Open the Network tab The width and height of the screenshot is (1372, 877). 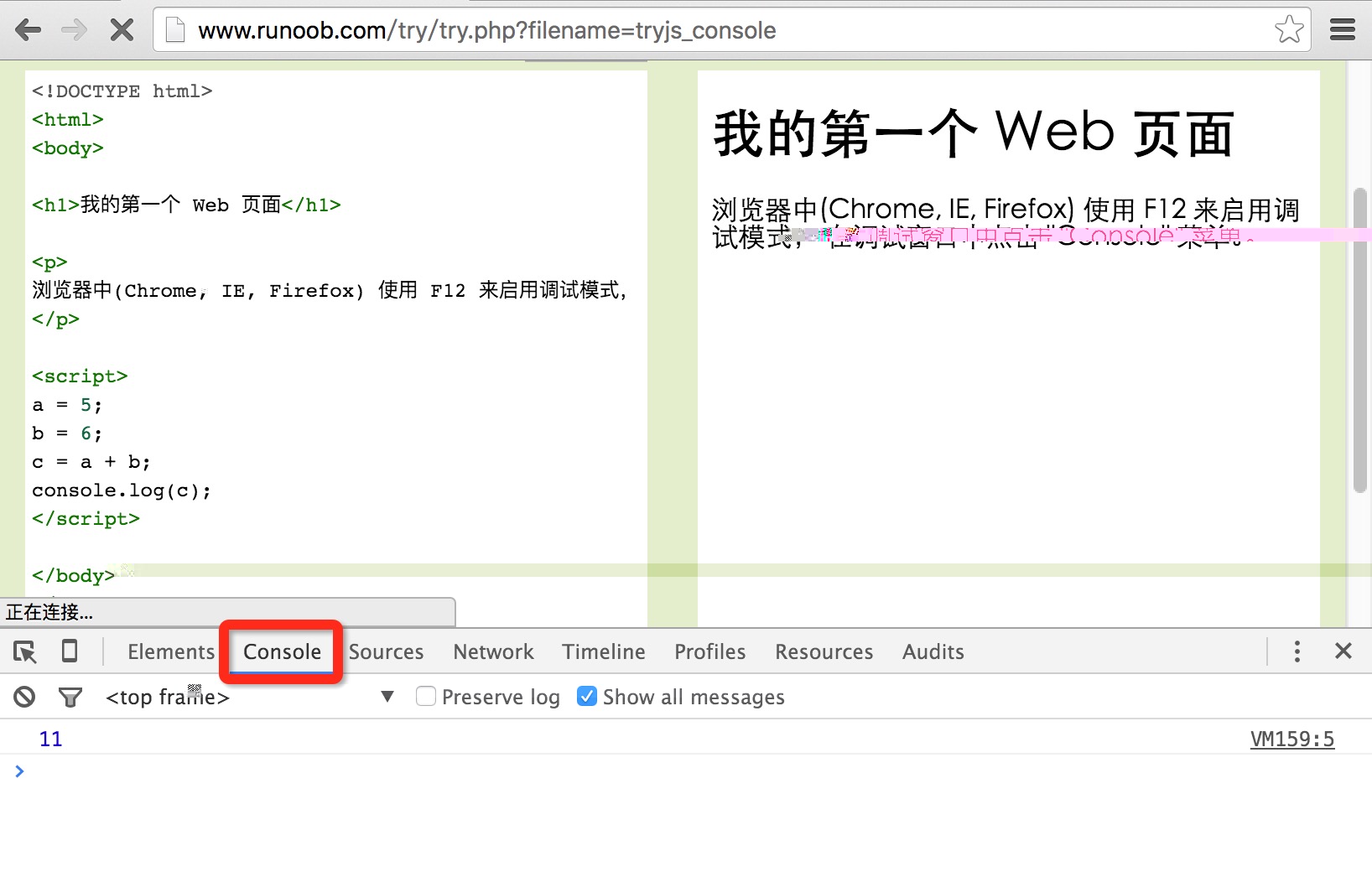493,651
